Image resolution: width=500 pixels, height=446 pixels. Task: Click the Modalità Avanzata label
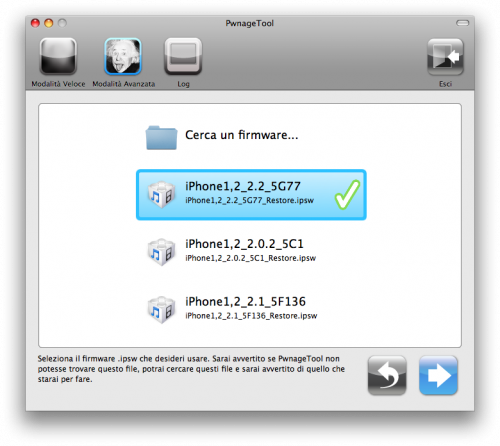(124, 84)
